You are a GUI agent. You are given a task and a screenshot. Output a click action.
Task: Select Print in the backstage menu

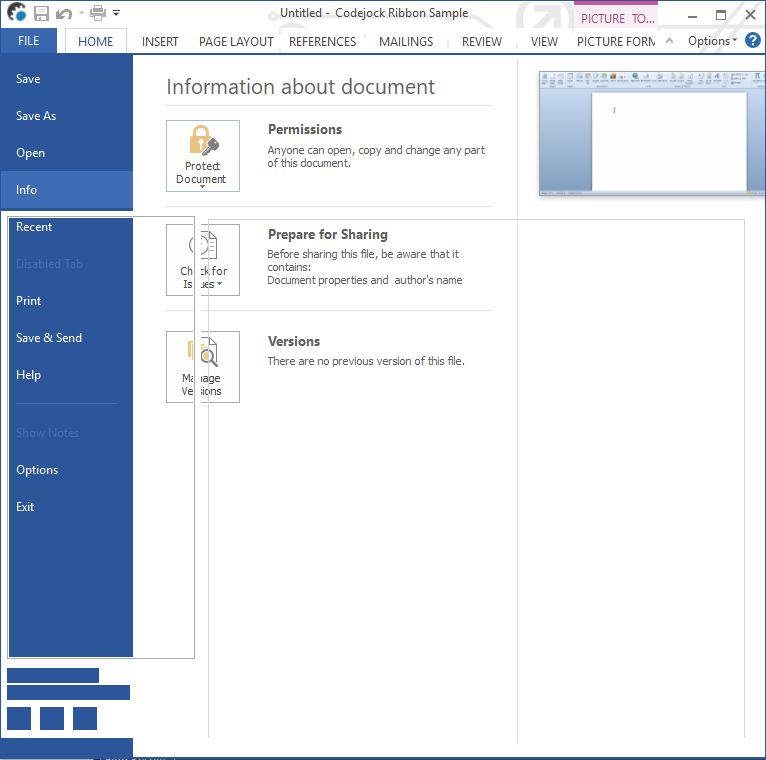(70, 301)
